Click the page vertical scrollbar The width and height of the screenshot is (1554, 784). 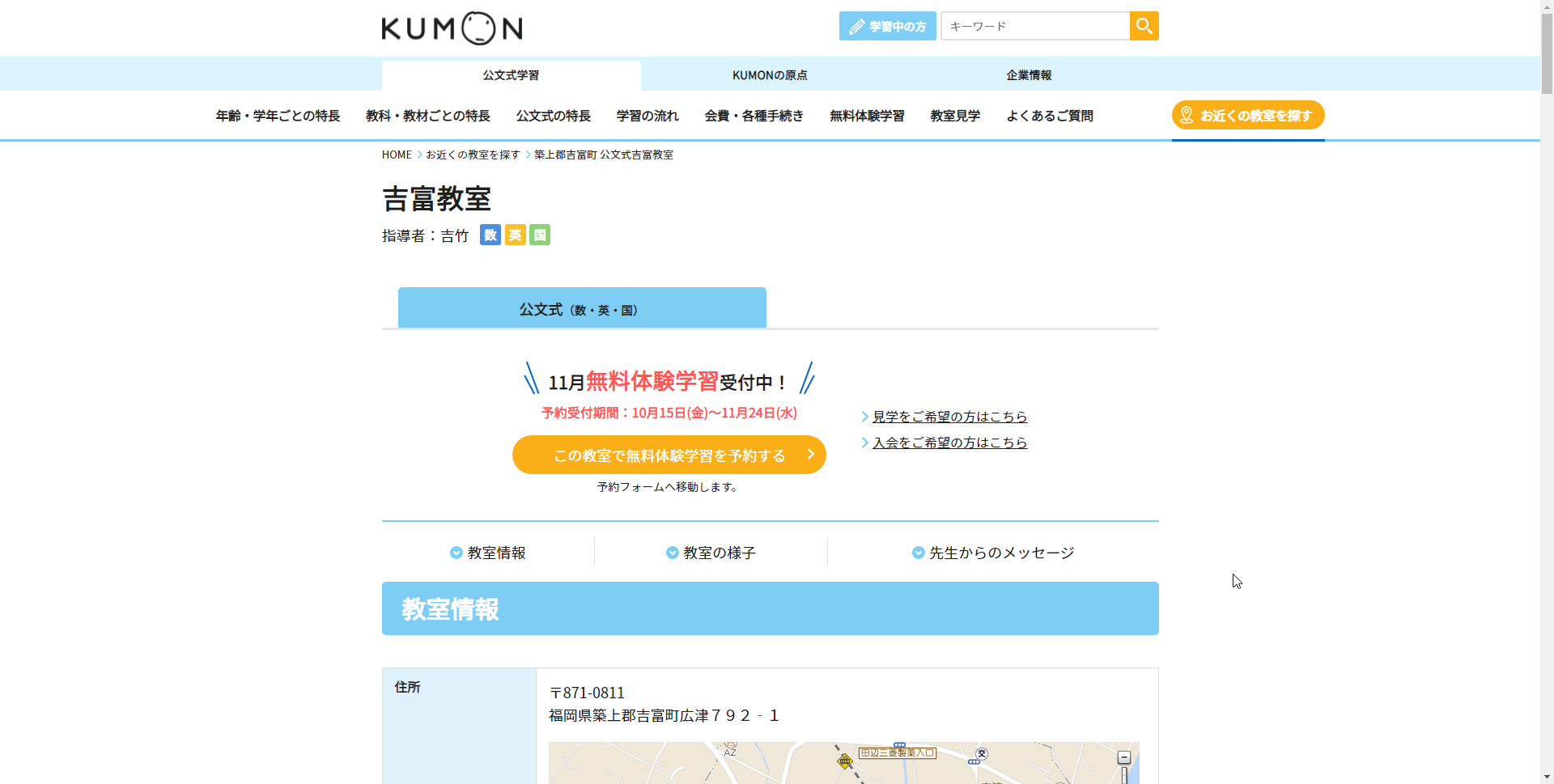[1547, 53]
